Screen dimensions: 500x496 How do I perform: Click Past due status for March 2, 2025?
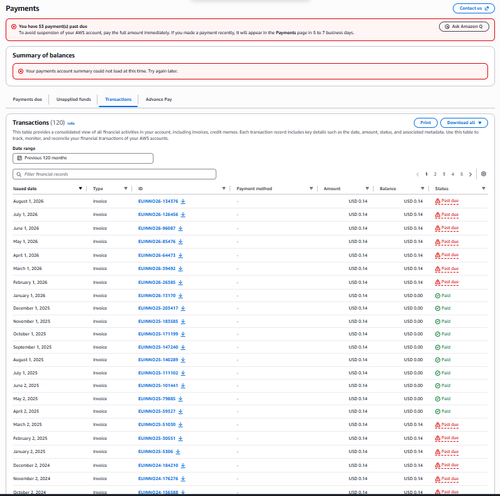point(447,425)
